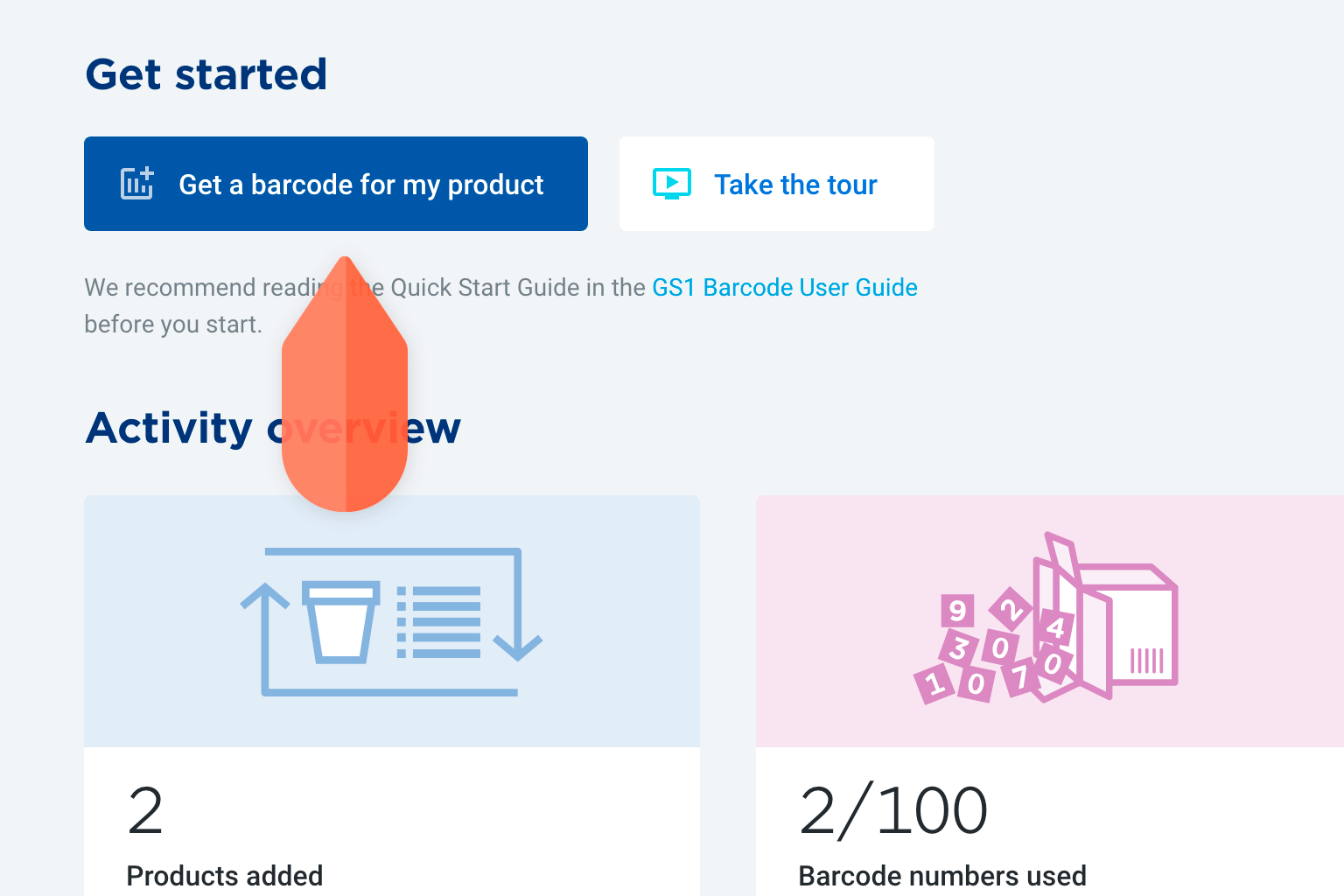Click the Activity overview heading
This screenshot has height=896, width=1344.
pyautogui.click(x=272, y=428)
